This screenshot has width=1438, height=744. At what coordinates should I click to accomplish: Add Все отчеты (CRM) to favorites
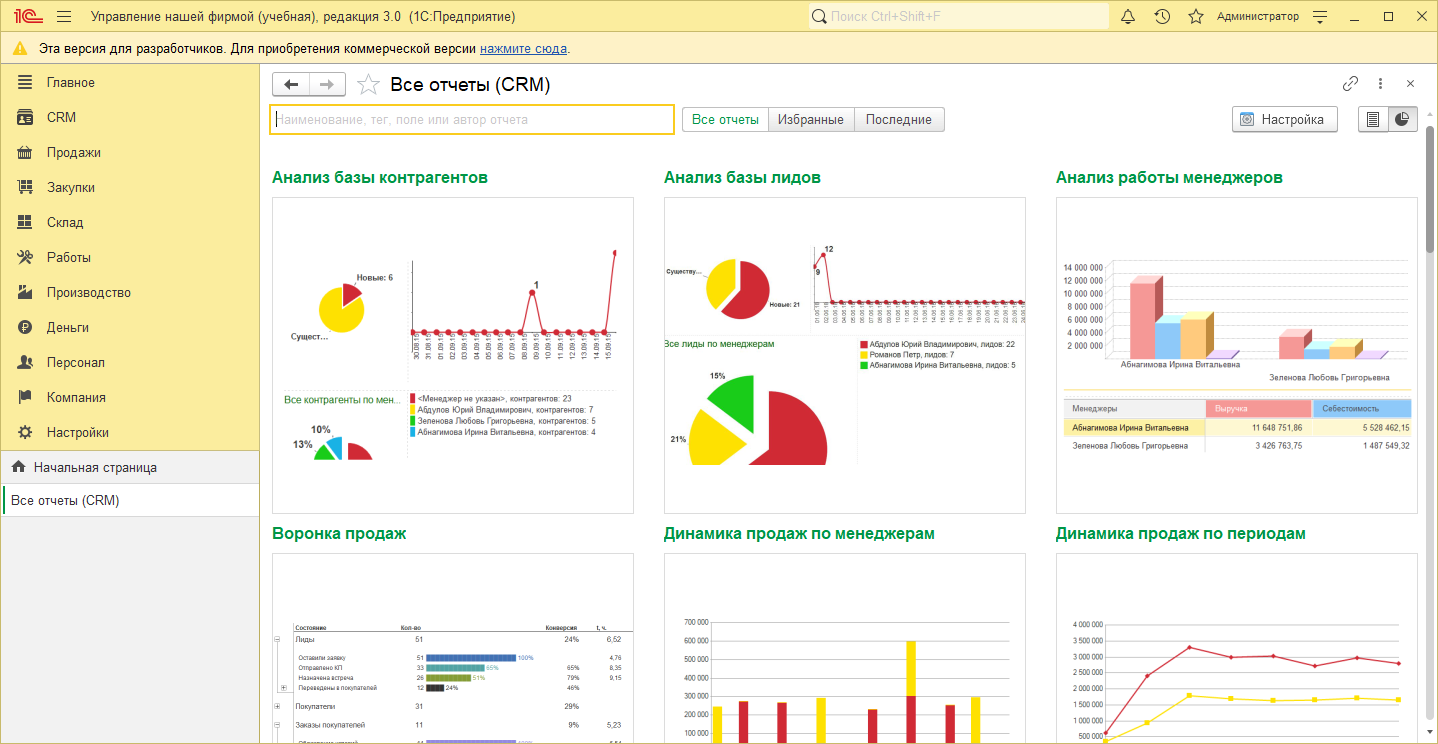pos(368,85)
